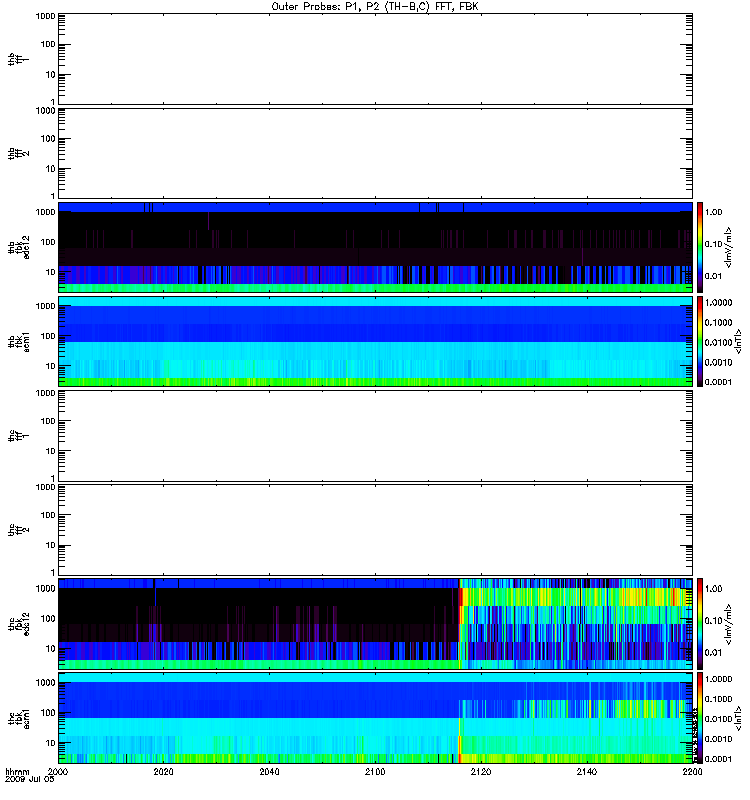Click the "thb fbk scm1" axis label
The image size is (750, 800).
click(x=18, y=342)
